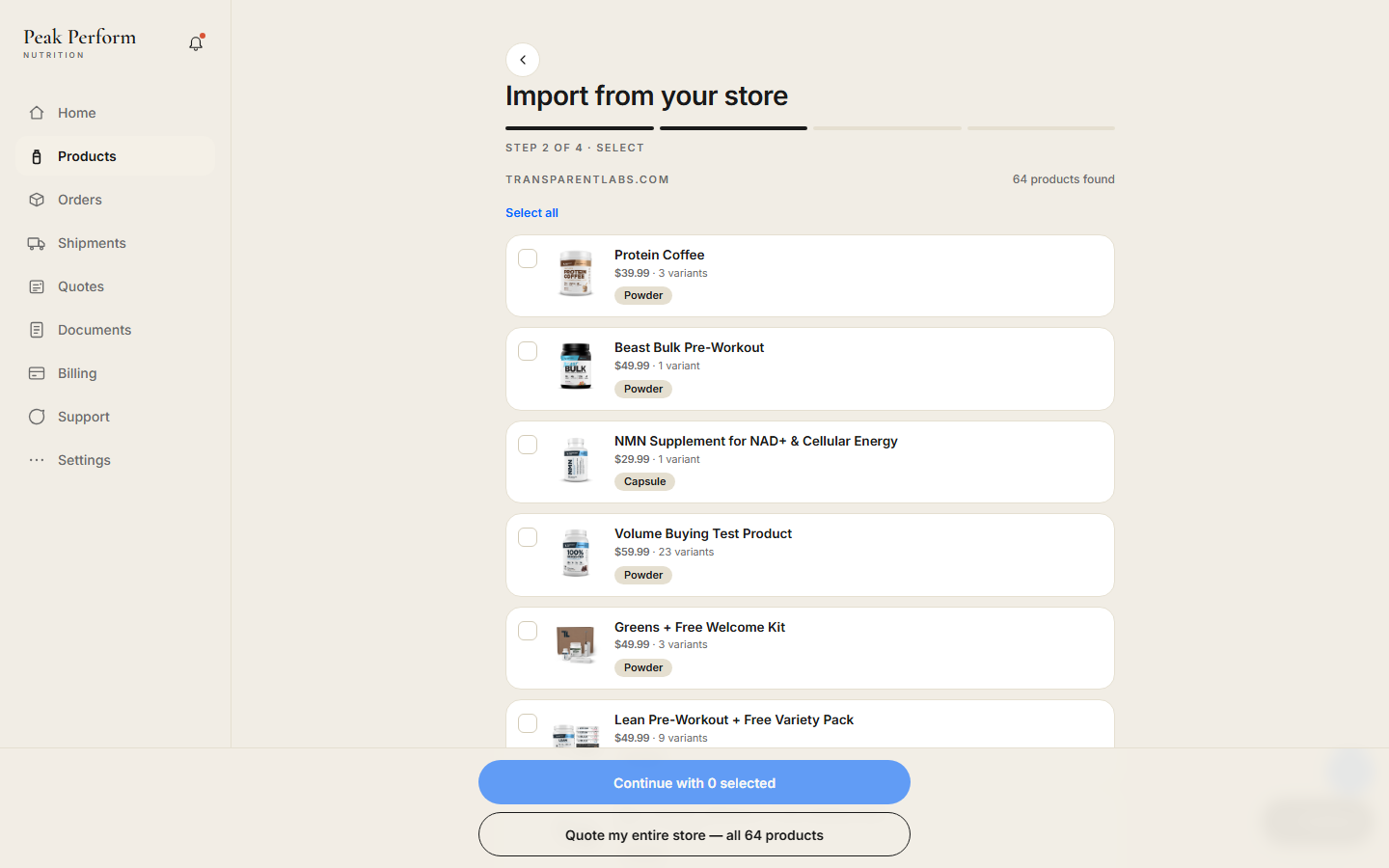Click the Billing card icon

(x=37, y=373)
